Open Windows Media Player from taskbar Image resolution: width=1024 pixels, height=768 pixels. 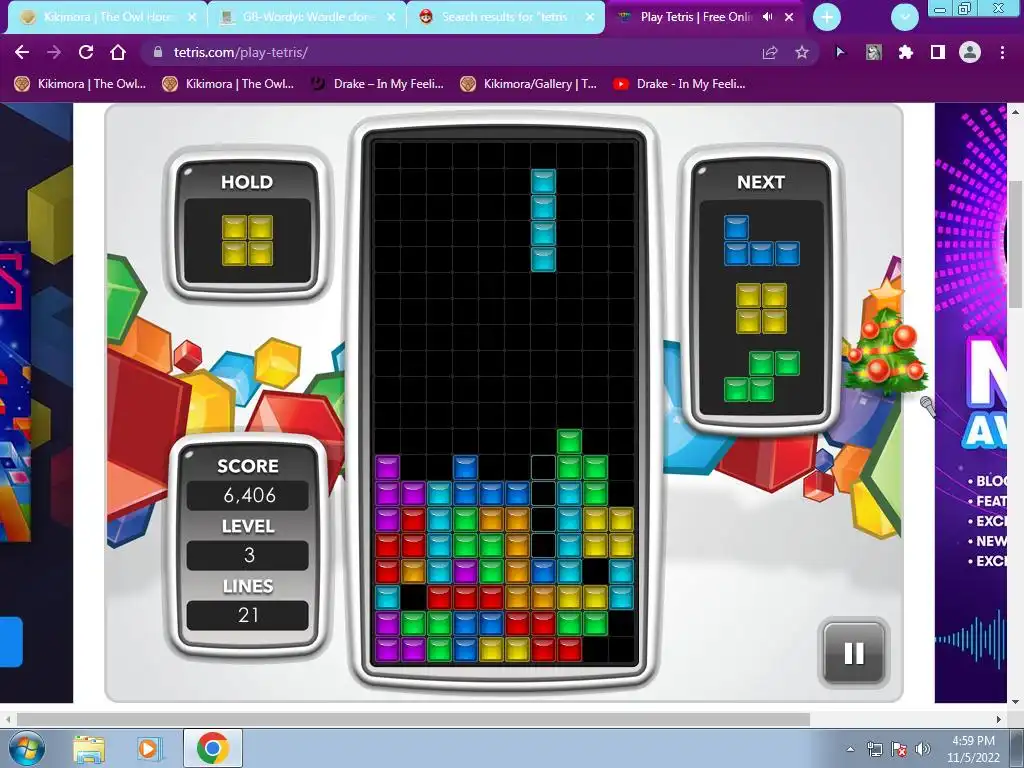point(149,748)
